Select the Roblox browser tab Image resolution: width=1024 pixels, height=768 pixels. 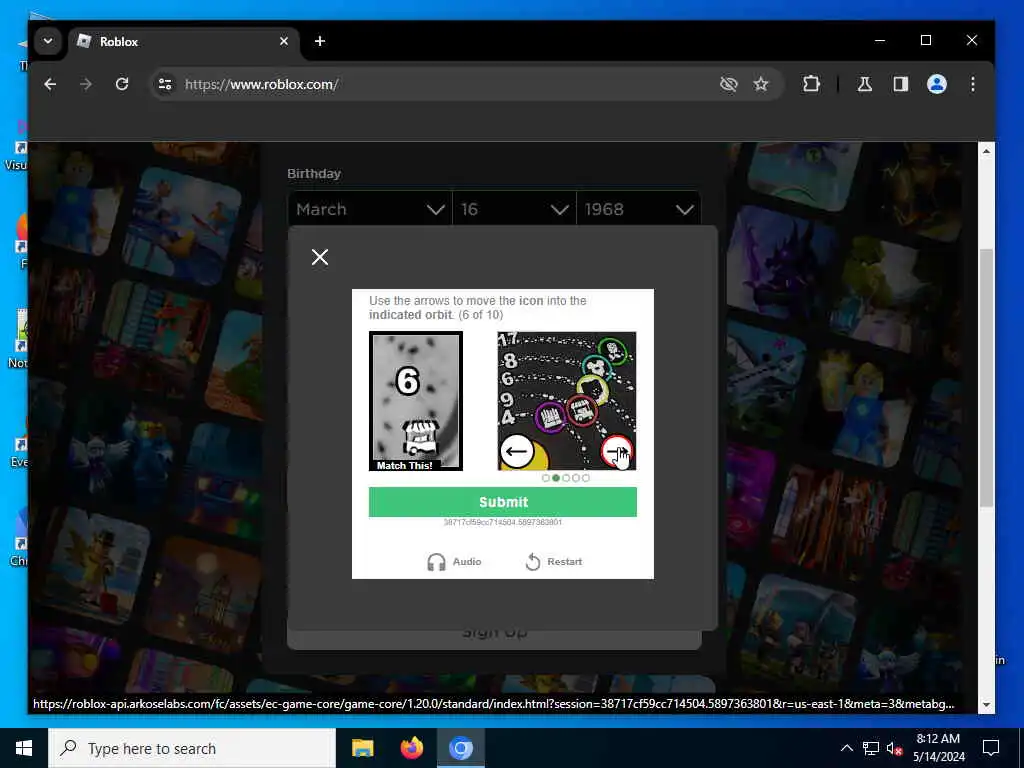point(183,41)
